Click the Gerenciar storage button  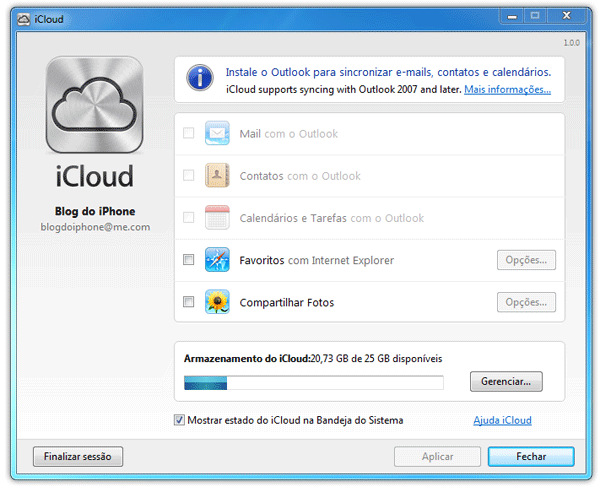pyautogui.click(x=506, y=381)
